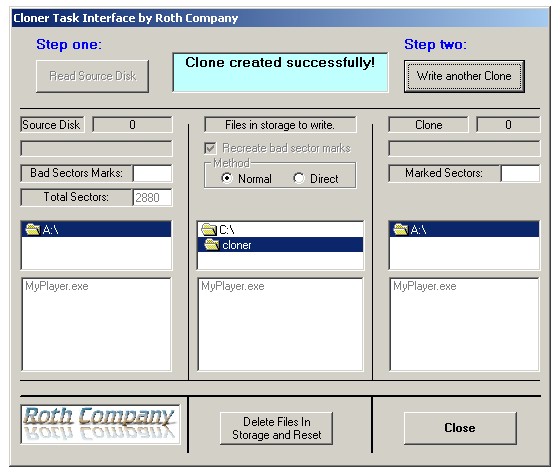Click the Marked Sectors value field
The height and width of the screenshot is (475, 560).
(x=520, y=173)
